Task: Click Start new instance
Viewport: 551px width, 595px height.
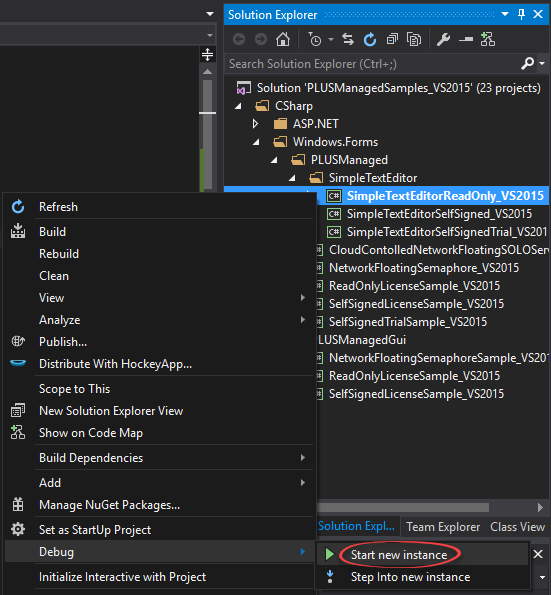Action: point(422,555)
